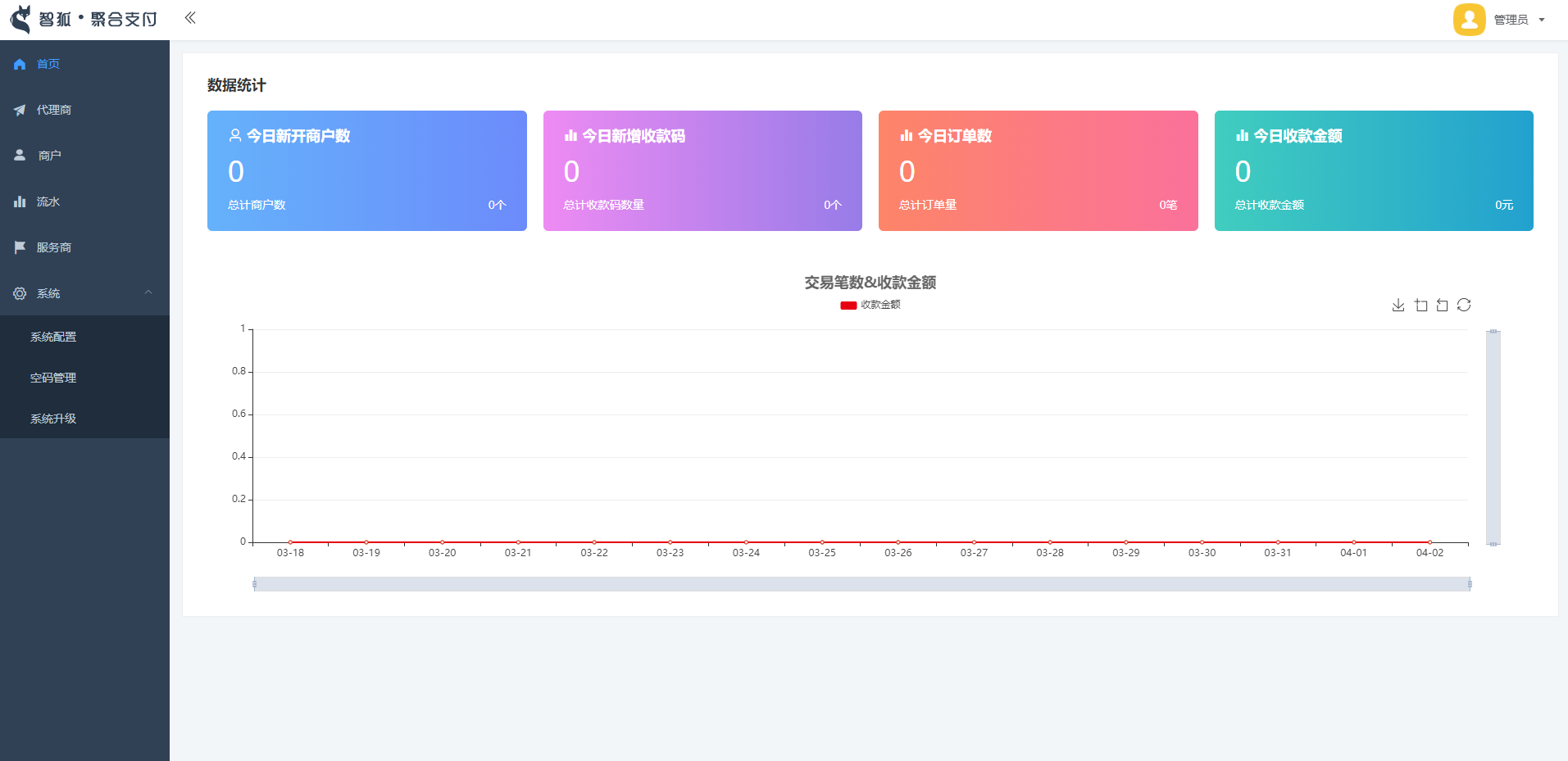Click the horizontal data zoom slider below chart
1568x761 pixels.
click(861, 584)
